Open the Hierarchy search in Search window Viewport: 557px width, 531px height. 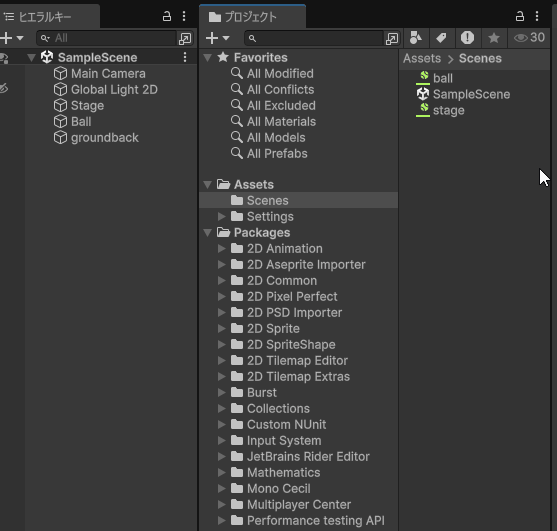tap(185, 38)
